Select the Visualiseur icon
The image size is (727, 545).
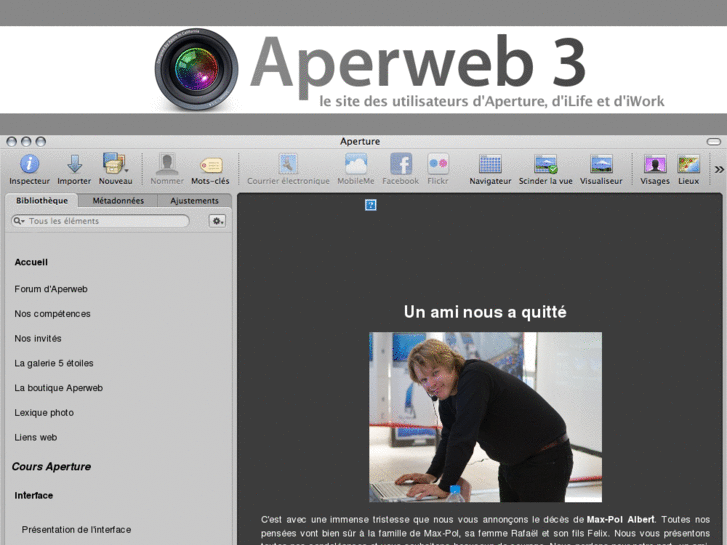point(601,164)
